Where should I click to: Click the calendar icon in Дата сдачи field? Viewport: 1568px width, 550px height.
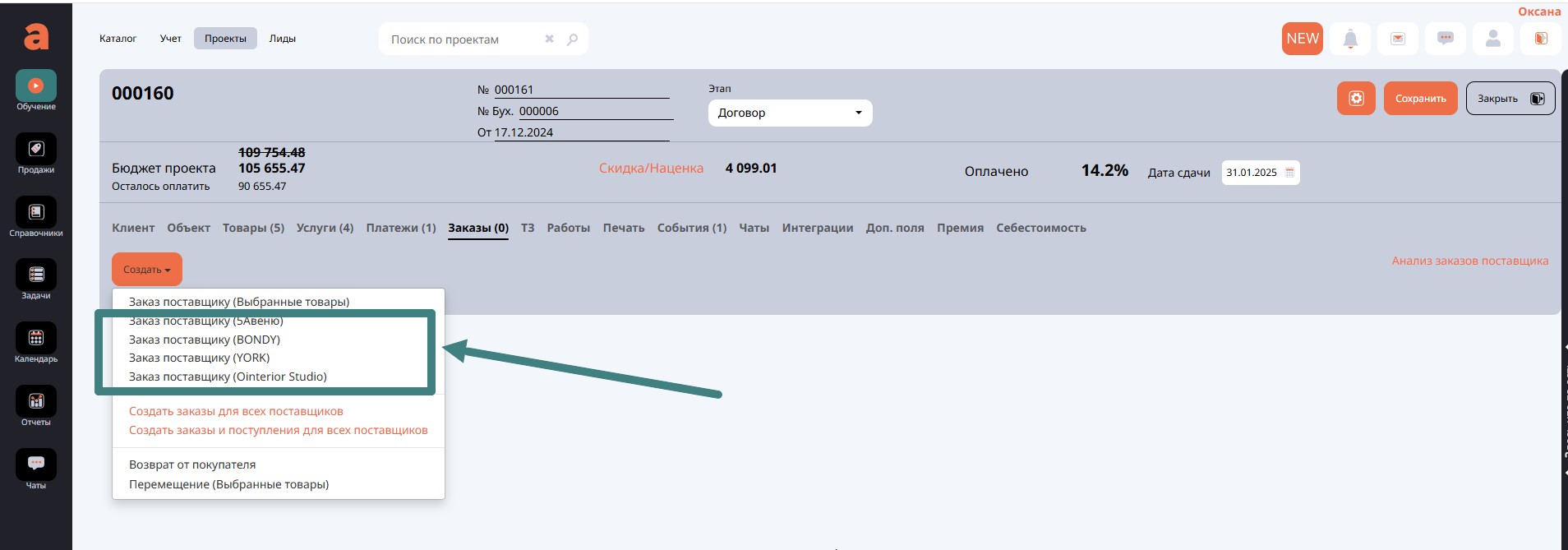(x=1289, y=173)
